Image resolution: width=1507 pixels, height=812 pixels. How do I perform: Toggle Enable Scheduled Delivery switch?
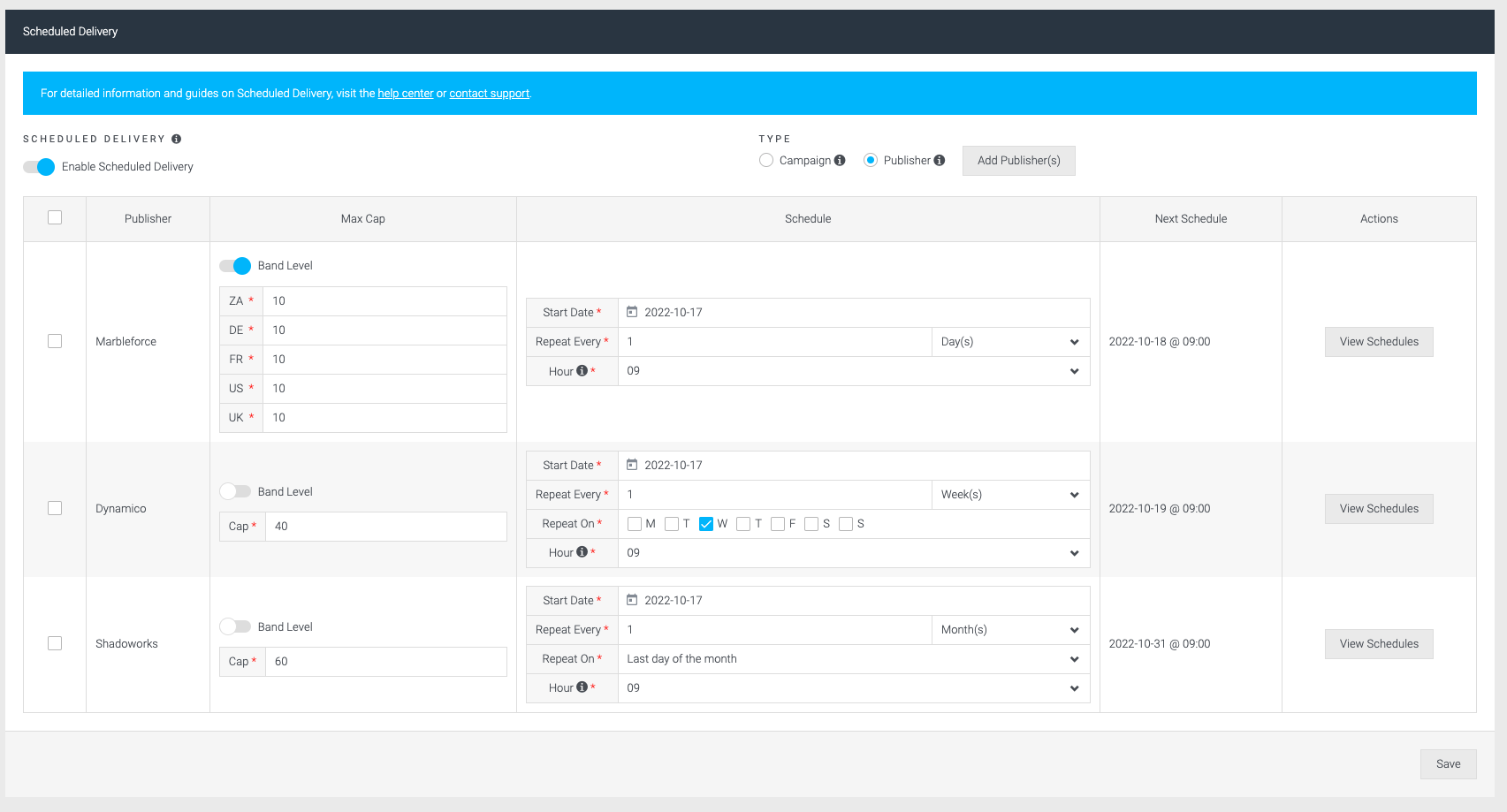39,167
